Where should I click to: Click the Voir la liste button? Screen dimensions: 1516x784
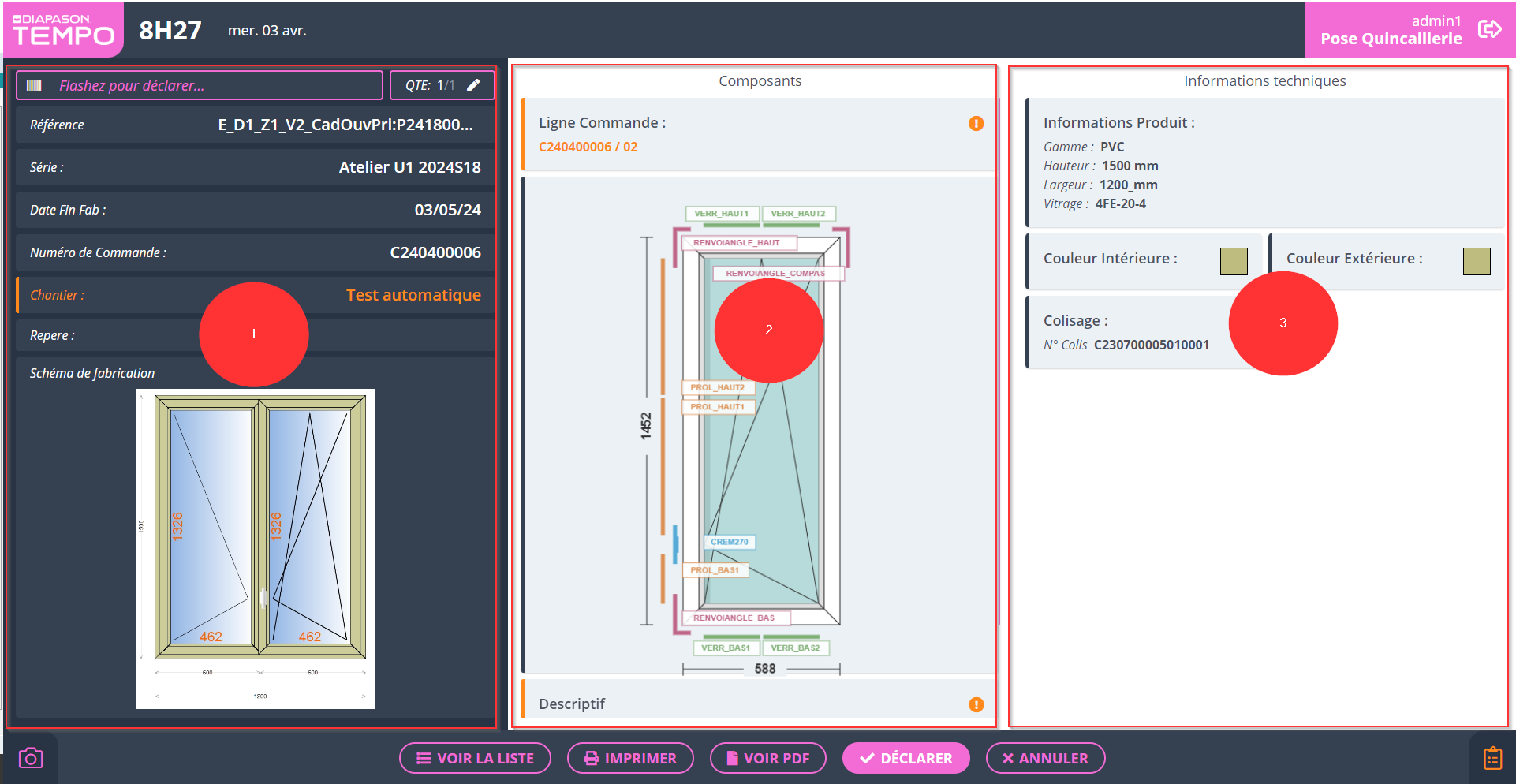click(x=475, y=758)
